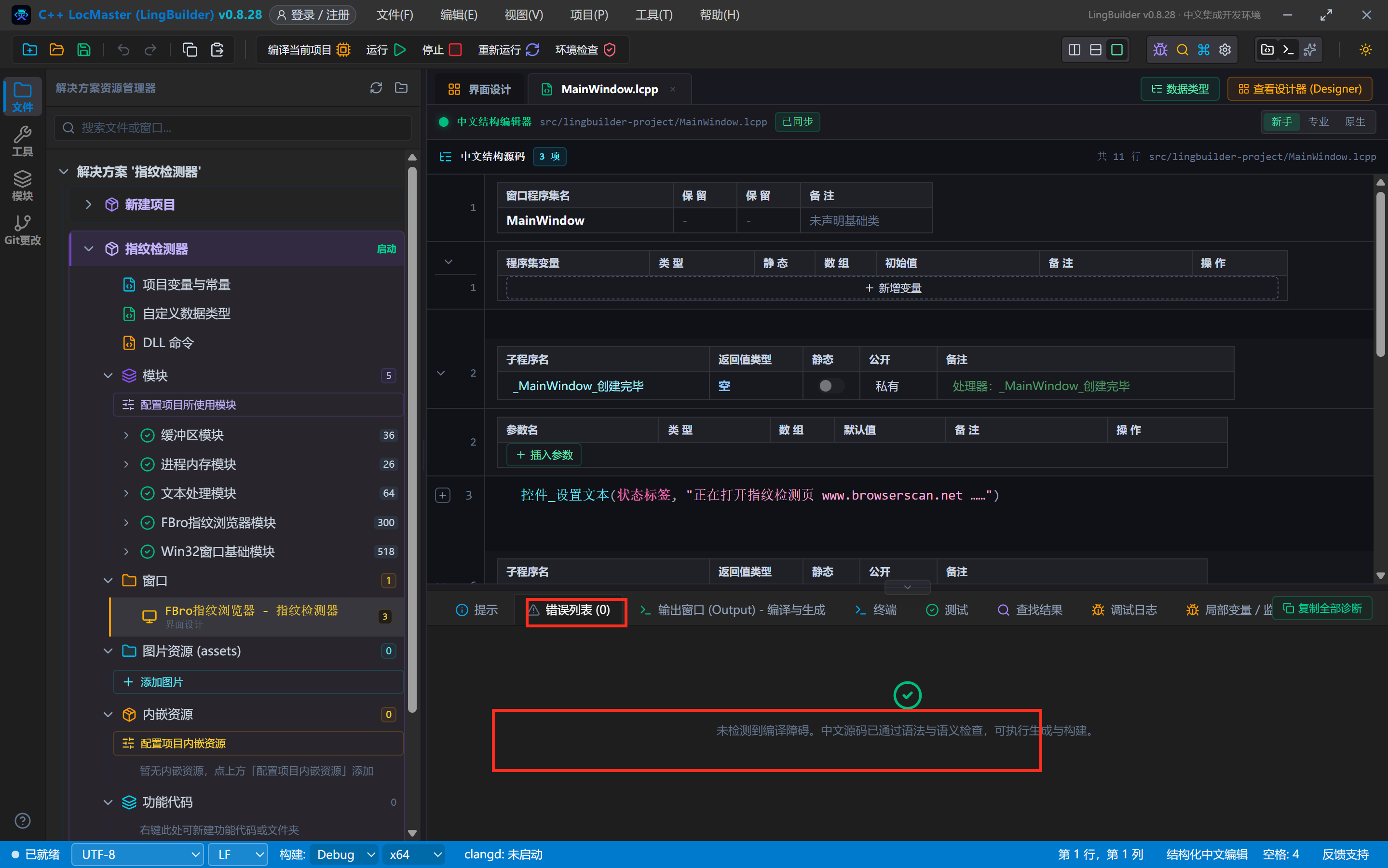Expand the 缓冲区模块 tree node
The width and height of the screenshot is (1388, 868).
point(126,435)
